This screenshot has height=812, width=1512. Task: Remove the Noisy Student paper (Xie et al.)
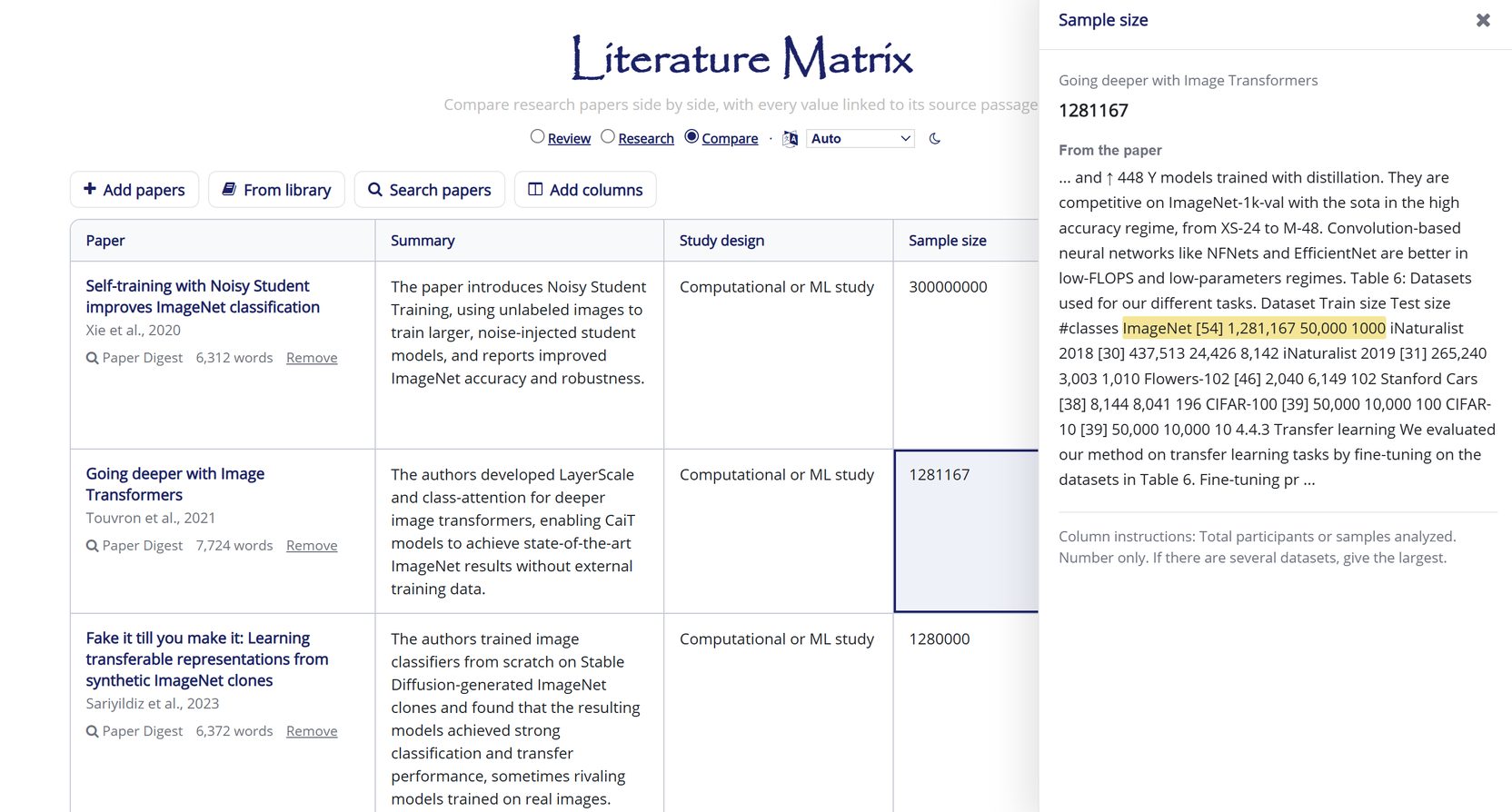coord(312,358)
